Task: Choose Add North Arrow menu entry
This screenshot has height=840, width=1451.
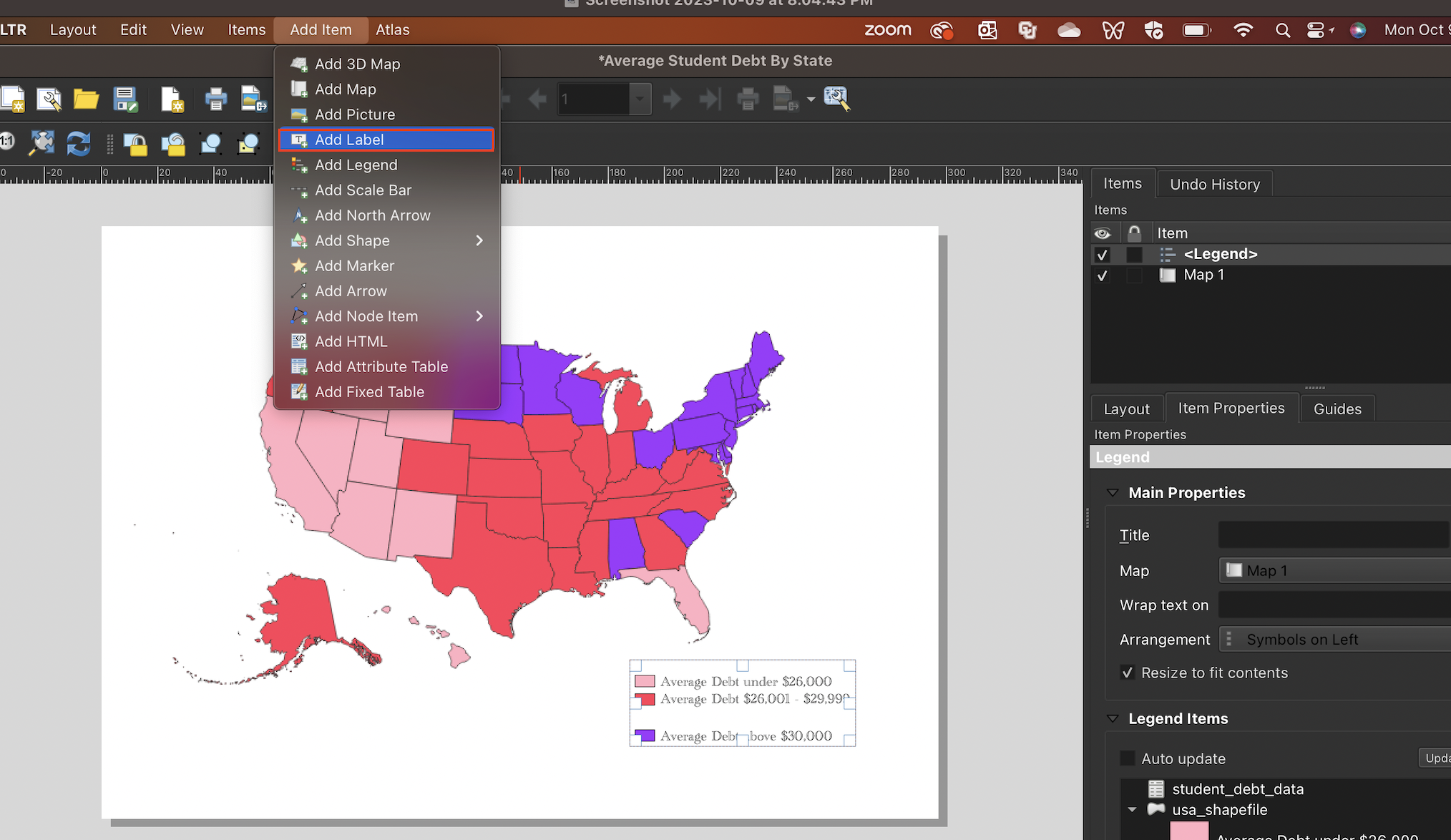Action: click(386, 215)
